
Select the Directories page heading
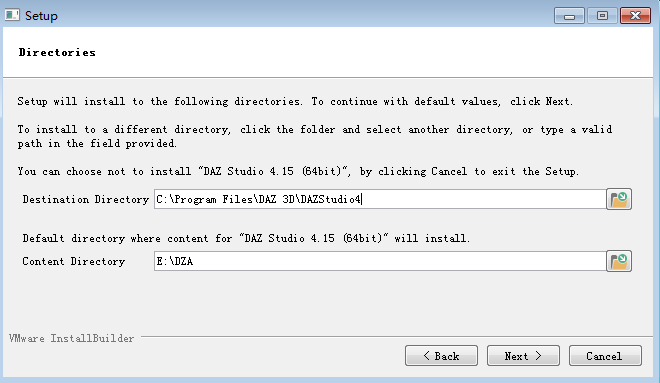point(57,53)
